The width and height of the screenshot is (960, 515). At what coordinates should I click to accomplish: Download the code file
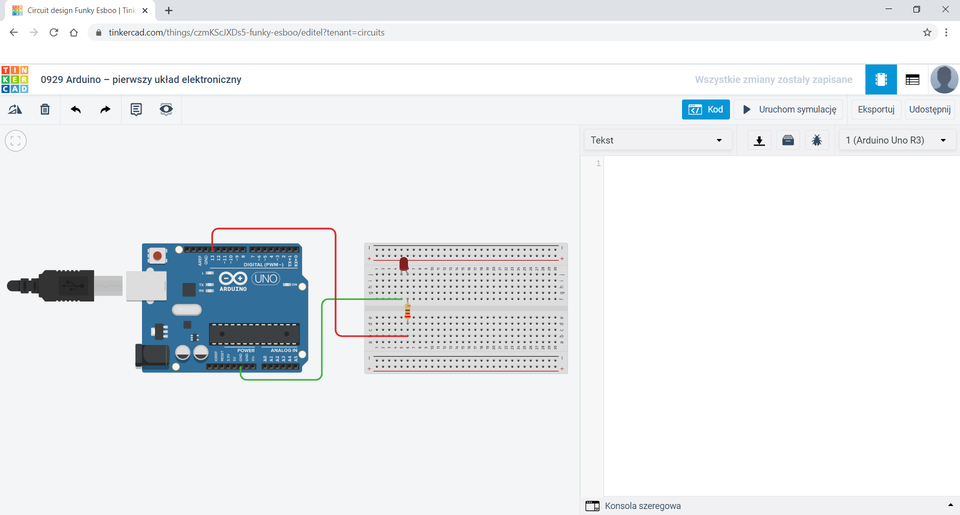coord(759,140)
